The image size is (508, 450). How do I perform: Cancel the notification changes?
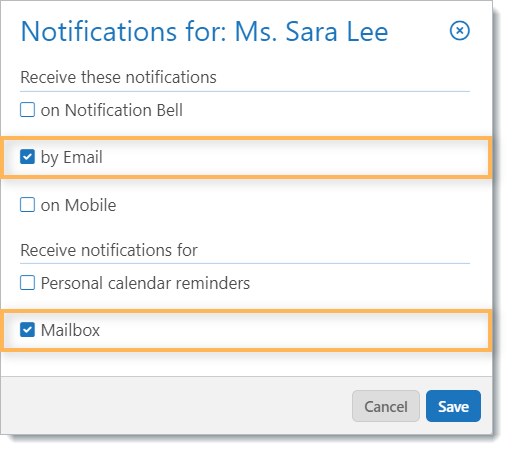(386, 406)
